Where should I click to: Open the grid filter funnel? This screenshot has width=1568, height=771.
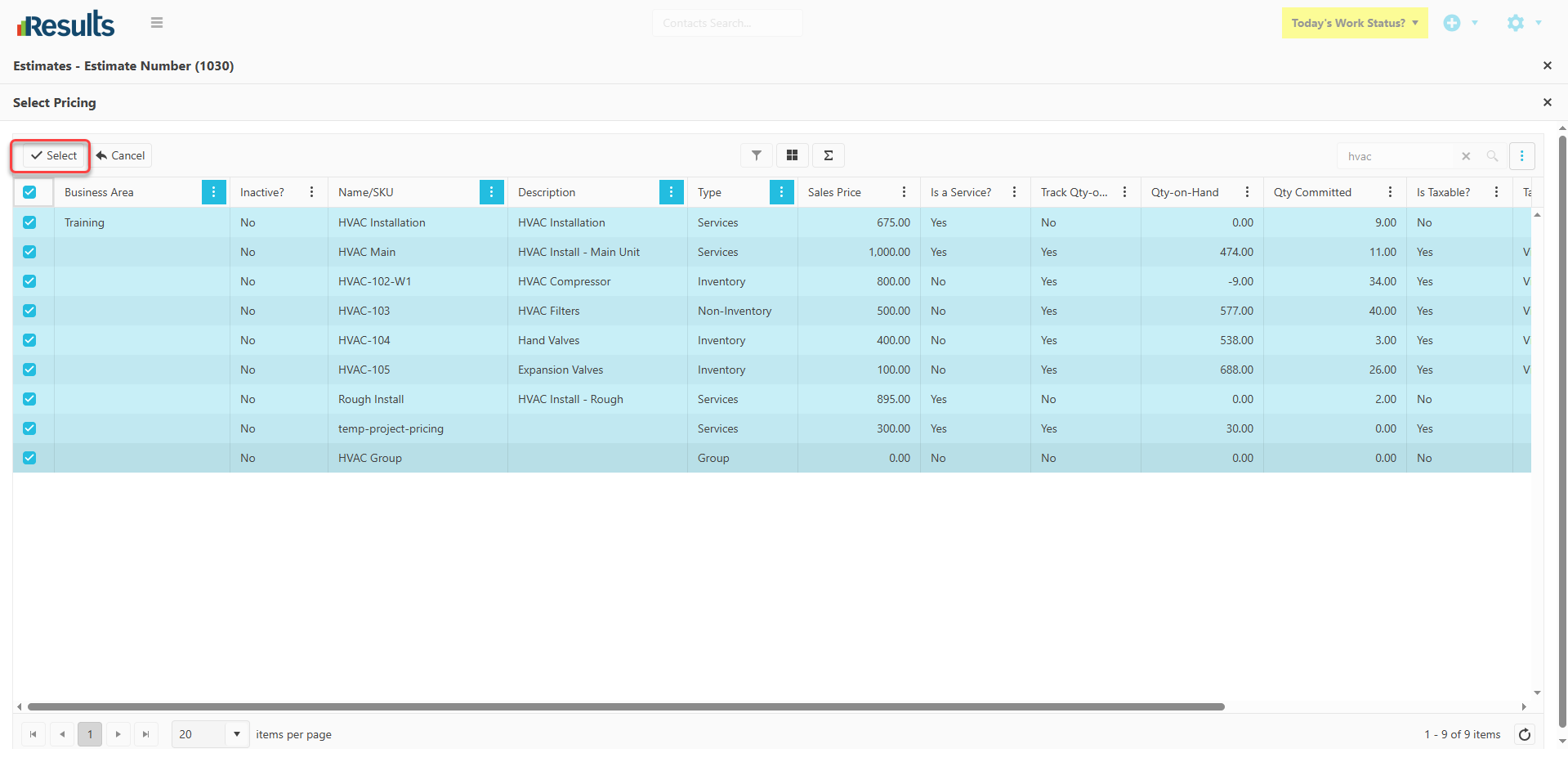(x=757, y=155)
